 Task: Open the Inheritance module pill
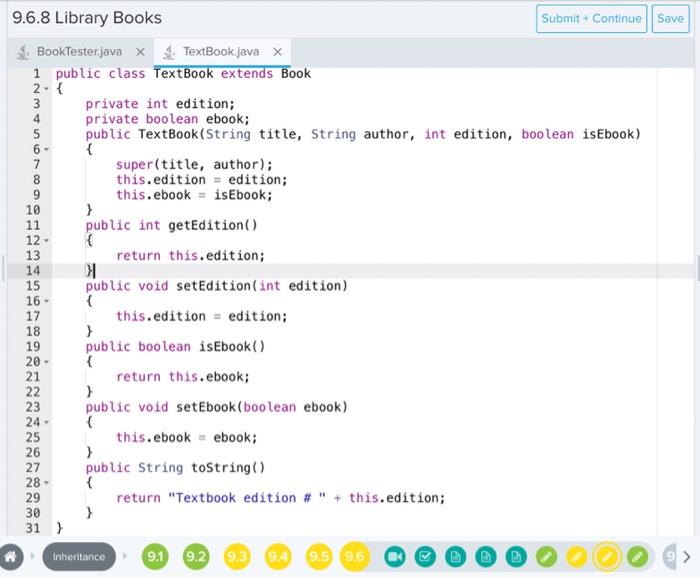(x=79, y=557)
